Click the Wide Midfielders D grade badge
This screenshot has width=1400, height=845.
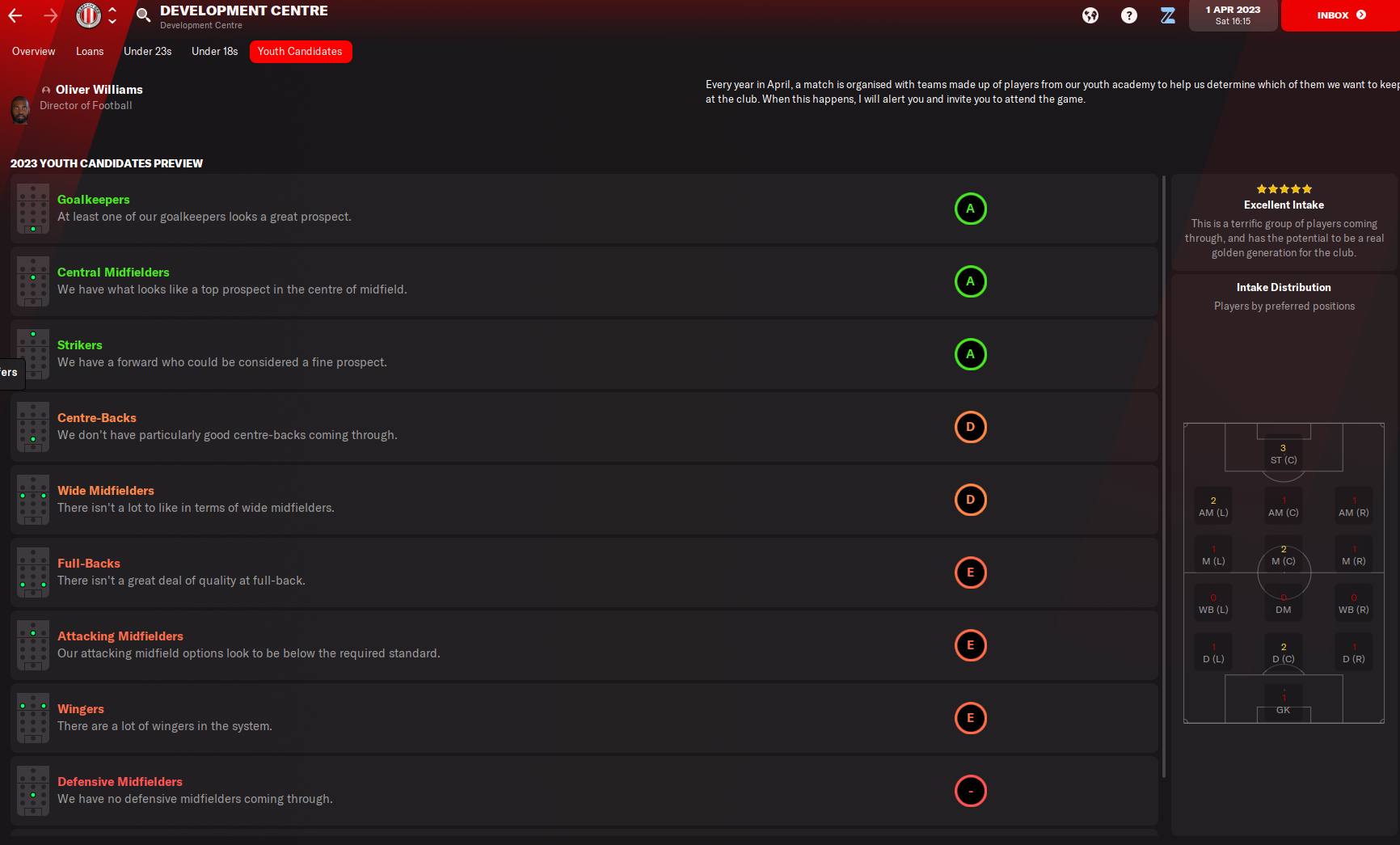tap(971, 500)
